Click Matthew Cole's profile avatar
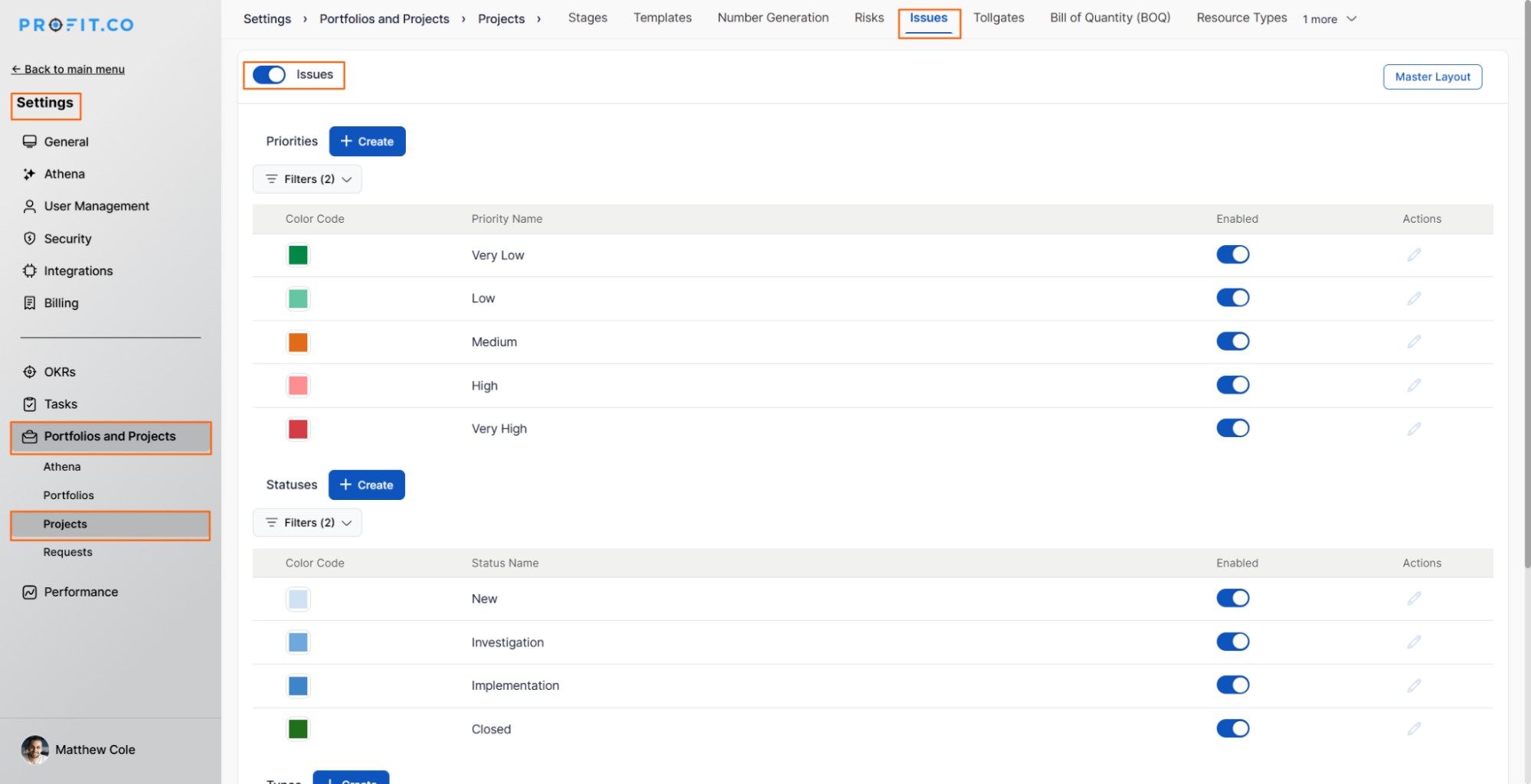The width and height of the screenshot is (1531, 784). (x=34, y=750)
